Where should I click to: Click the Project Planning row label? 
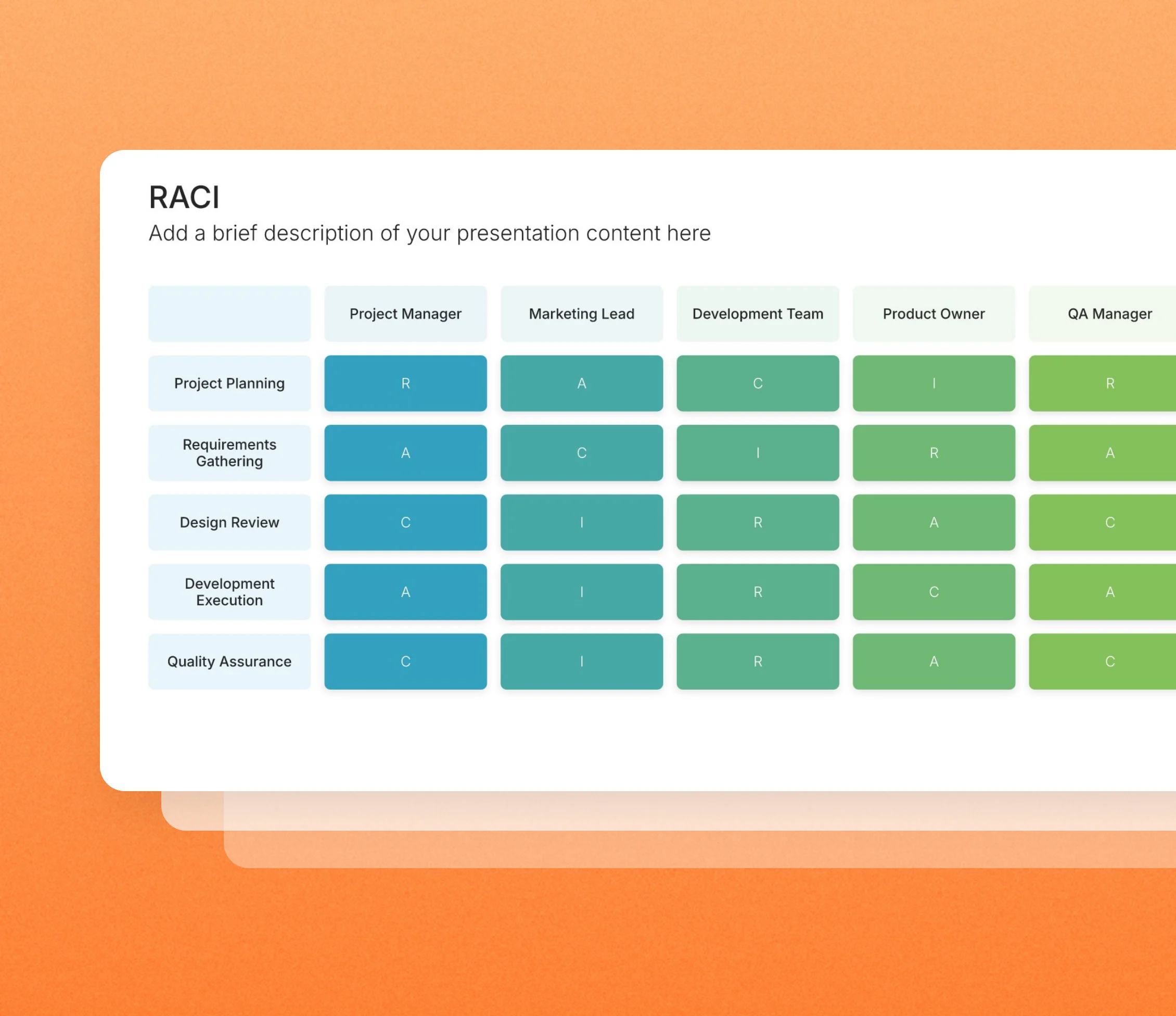[x=229, y=383]
